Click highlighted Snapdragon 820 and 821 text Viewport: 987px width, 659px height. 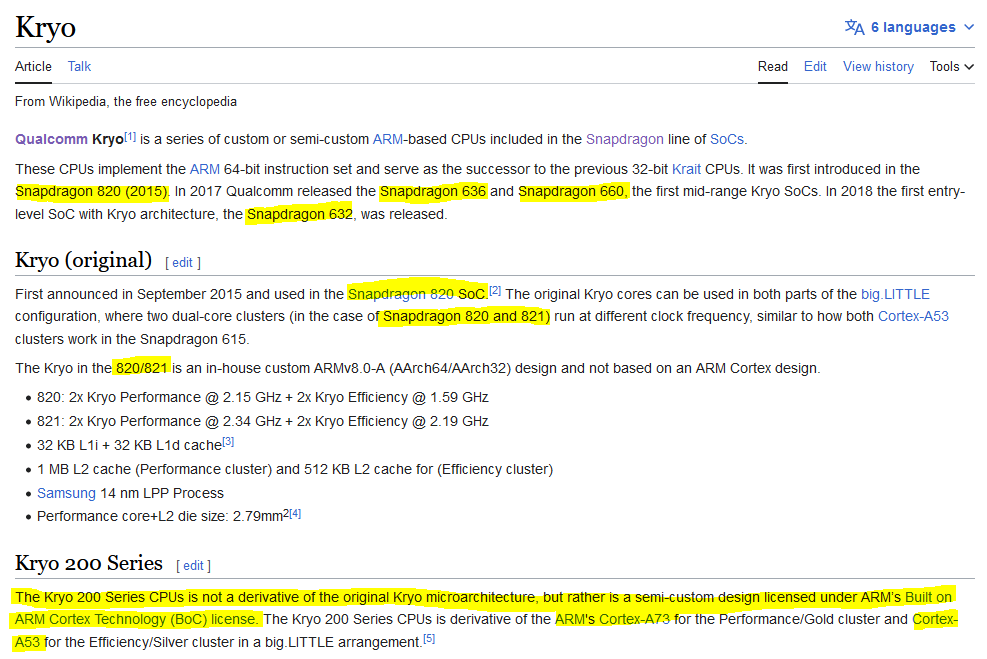466,316
